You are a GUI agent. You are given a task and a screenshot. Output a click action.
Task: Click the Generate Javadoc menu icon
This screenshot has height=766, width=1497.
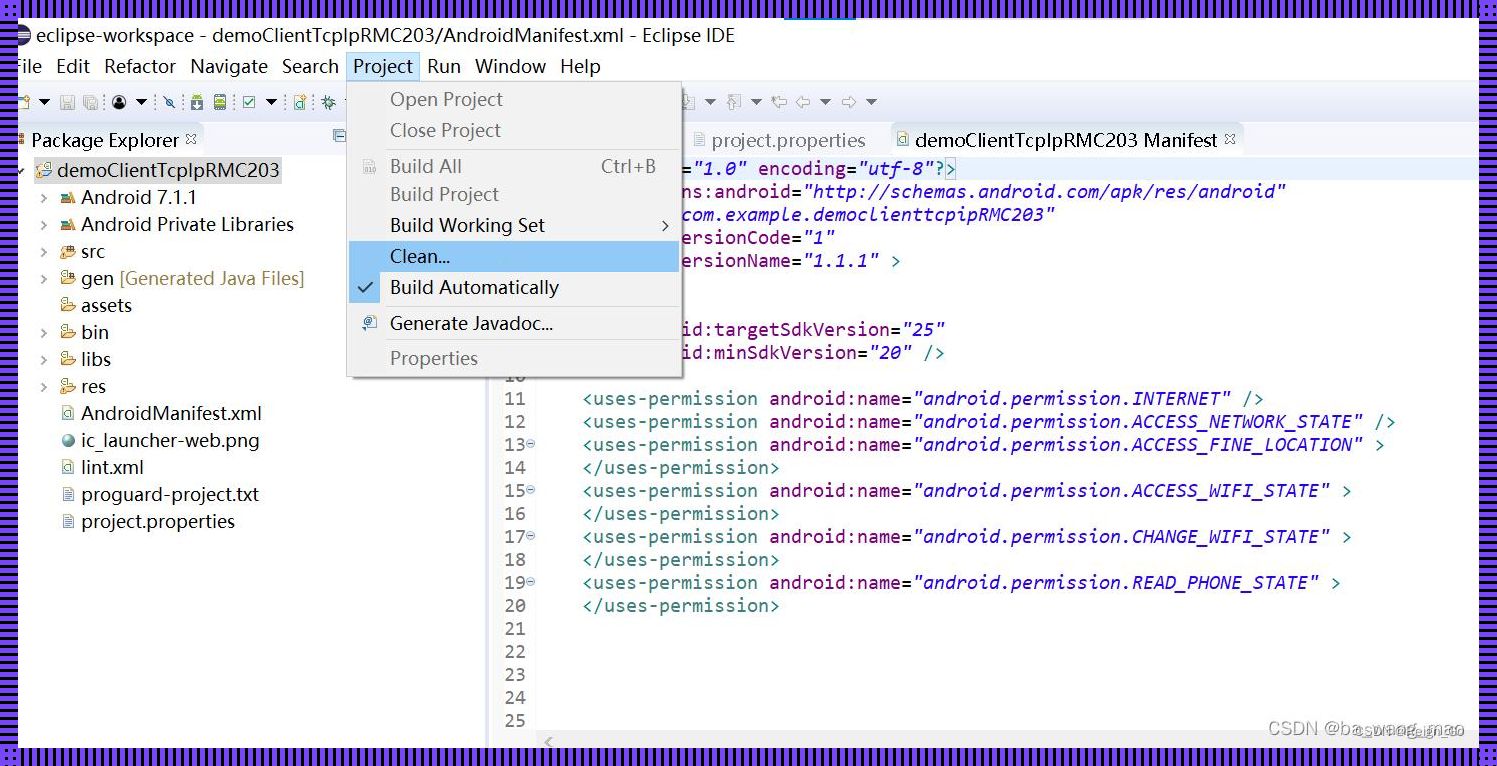[x=369, y=323]
